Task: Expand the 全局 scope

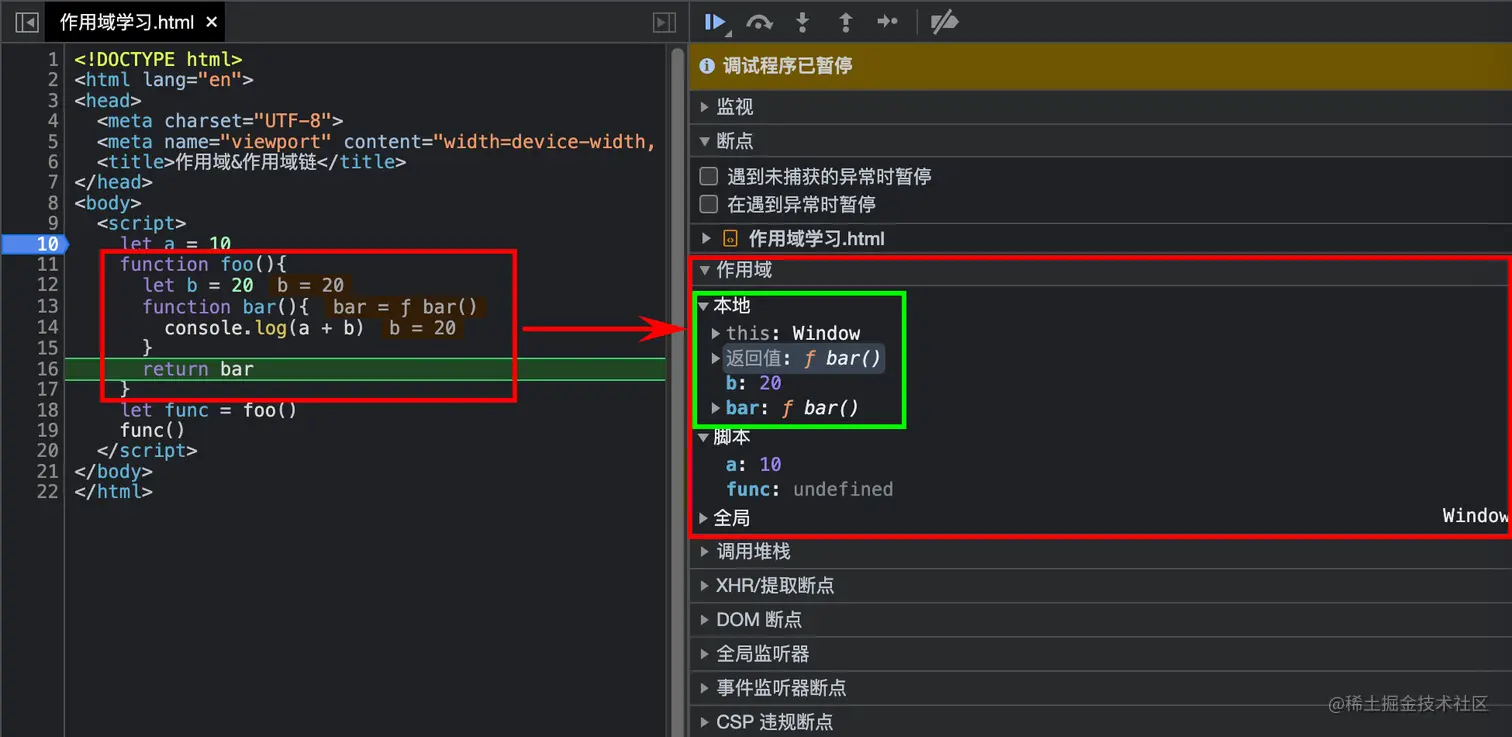Action: (x=704, y=518)
